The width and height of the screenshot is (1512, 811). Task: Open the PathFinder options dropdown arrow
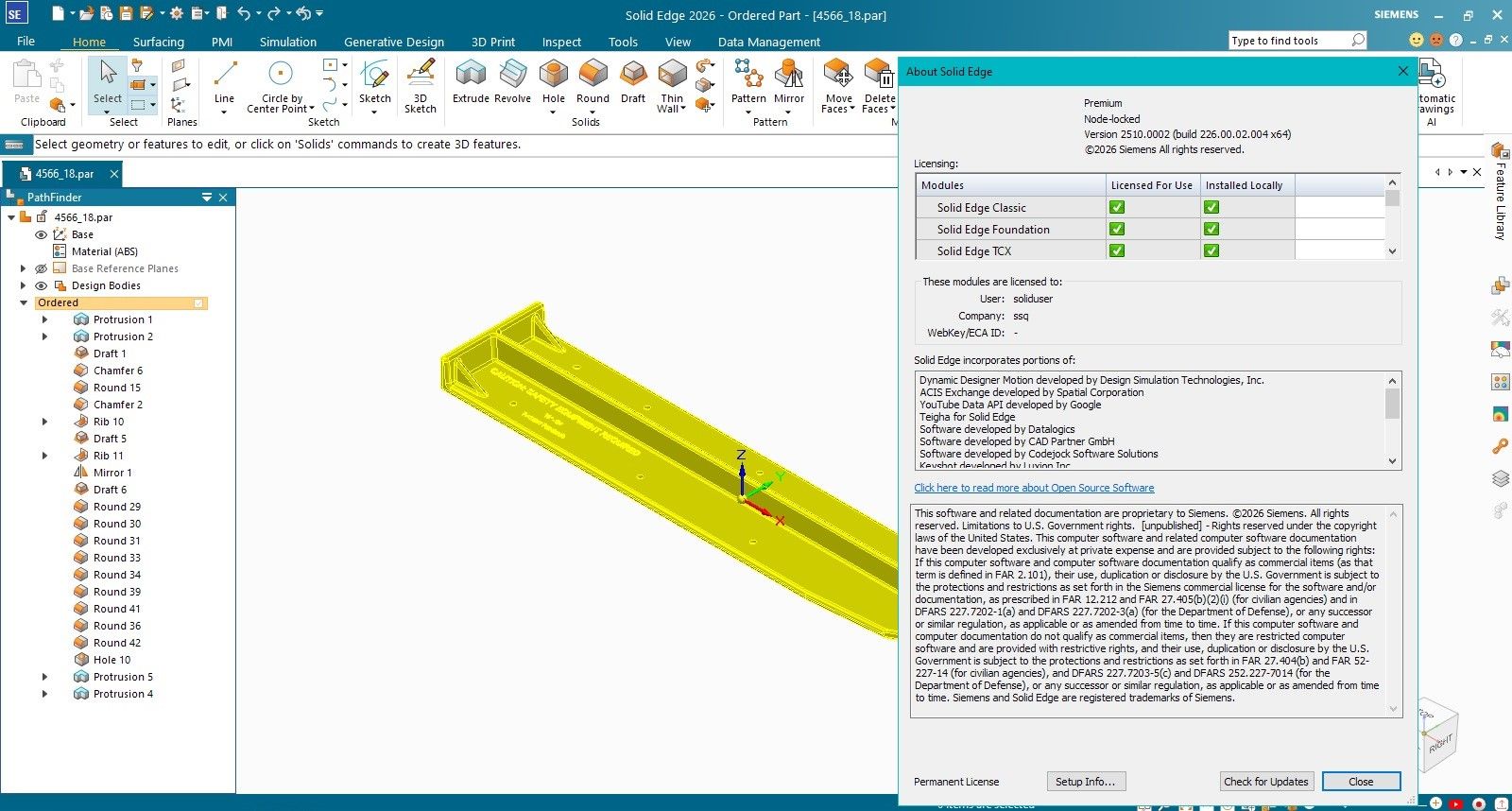207,198
